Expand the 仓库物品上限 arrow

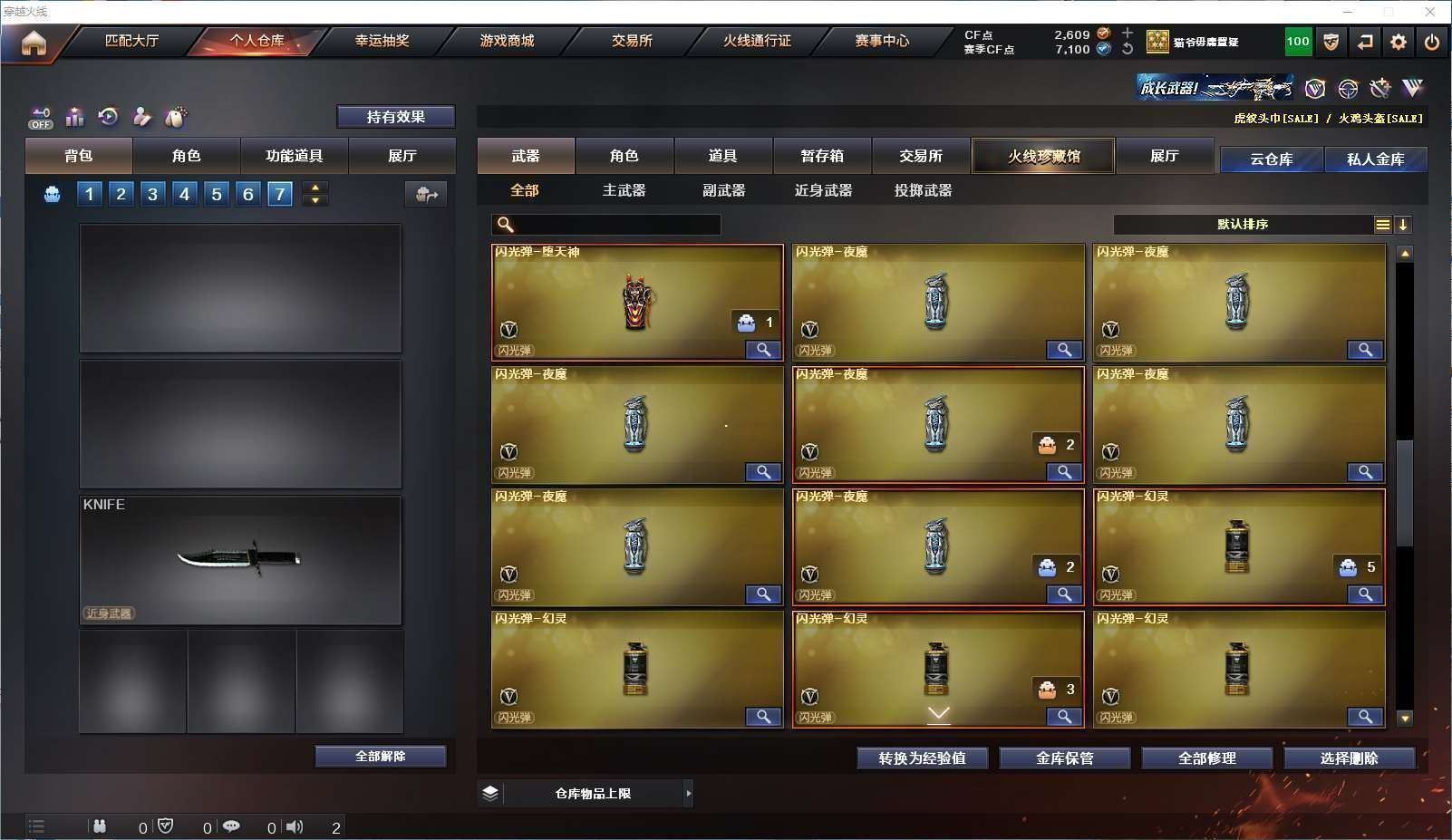[x=689, y=794]
